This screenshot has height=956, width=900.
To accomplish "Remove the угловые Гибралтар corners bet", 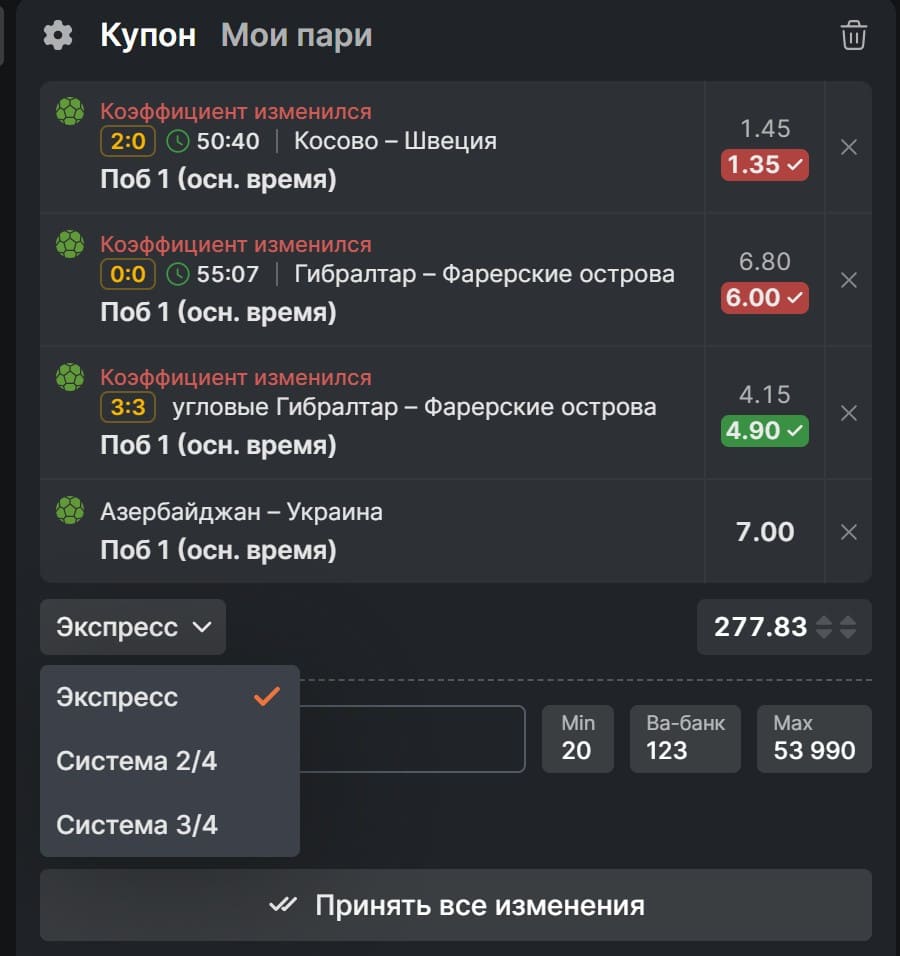I will click(849, 413).
